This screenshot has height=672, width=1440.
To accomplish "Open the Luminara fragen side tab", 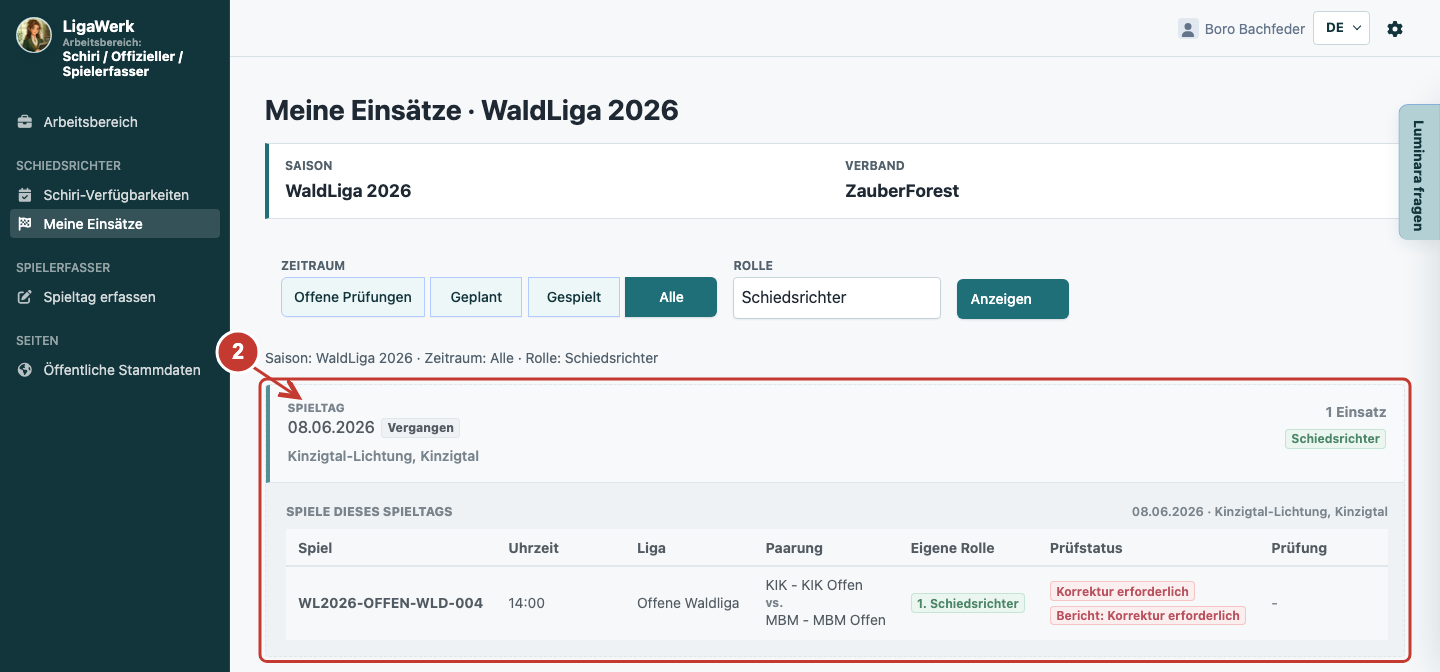I will pyautogui.click(x=1418, y=172).
